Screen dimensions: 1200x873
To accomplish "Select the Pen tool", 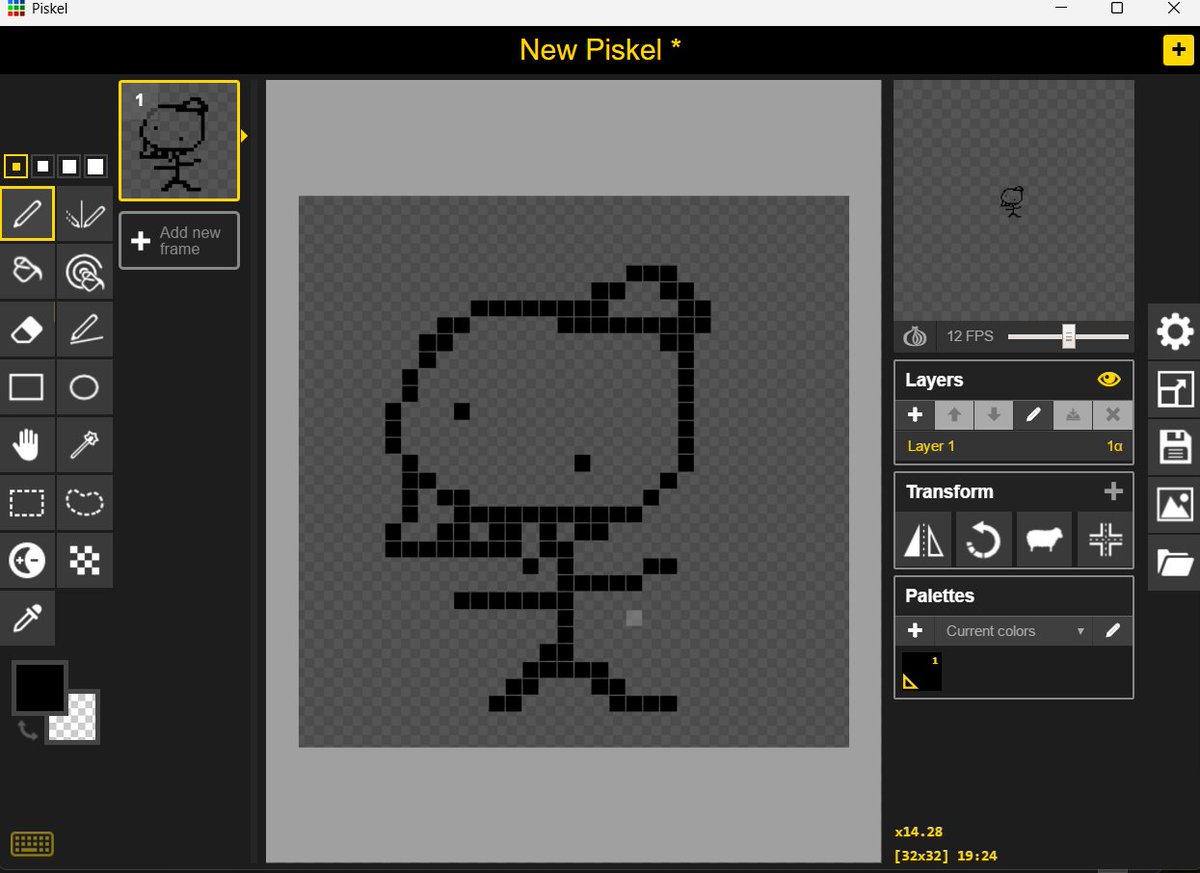I will (27, 213).
